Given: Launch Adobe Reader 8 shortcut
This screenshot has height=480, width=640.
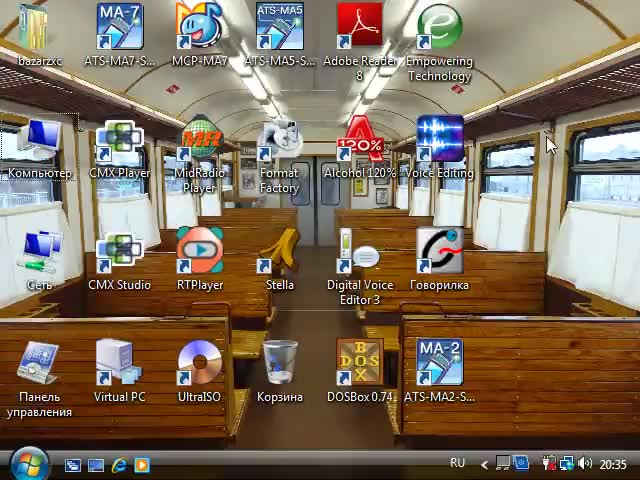Looking at the screenshot, I should [x=360, y=28].
